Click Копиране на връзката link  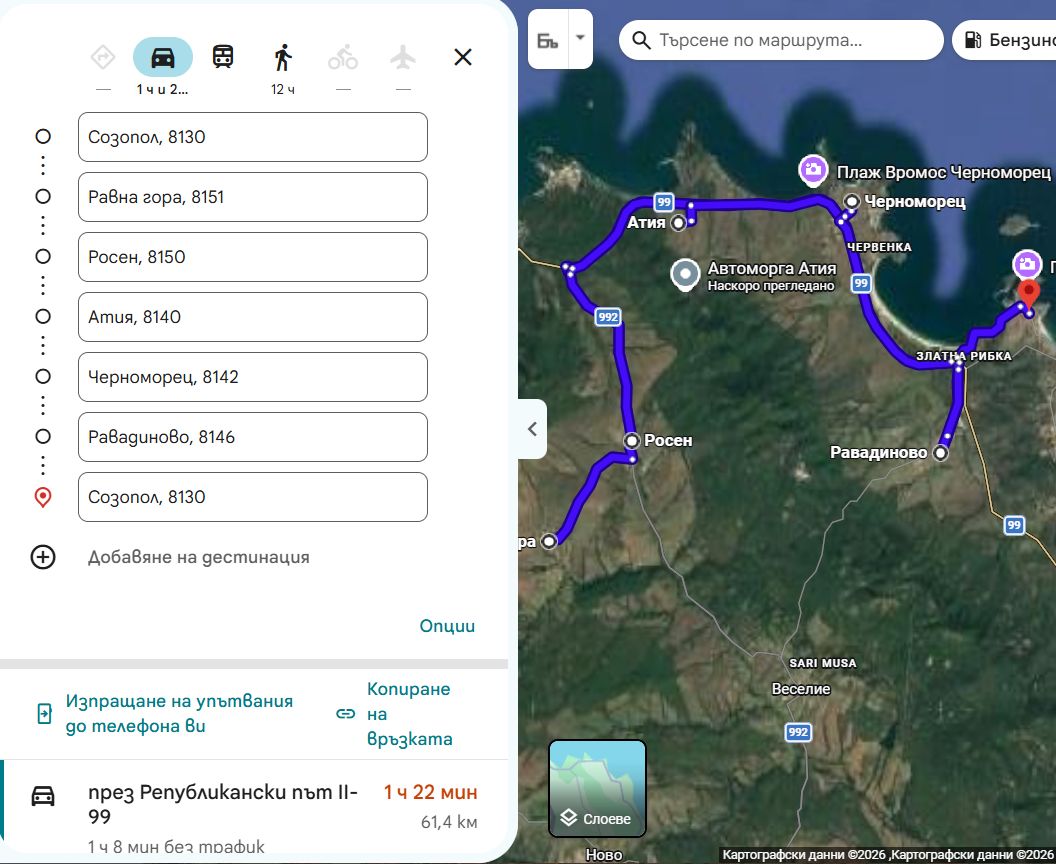pos(409,714)
